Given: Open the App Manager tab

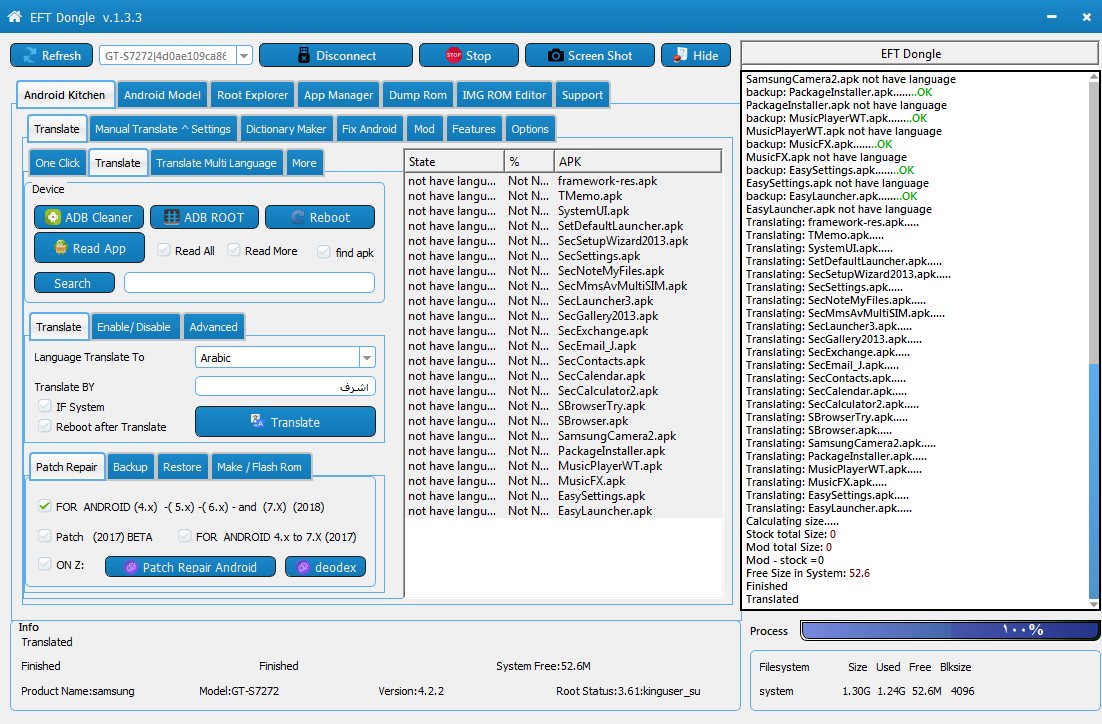Looking at the screenshot, I should point(338,95).
